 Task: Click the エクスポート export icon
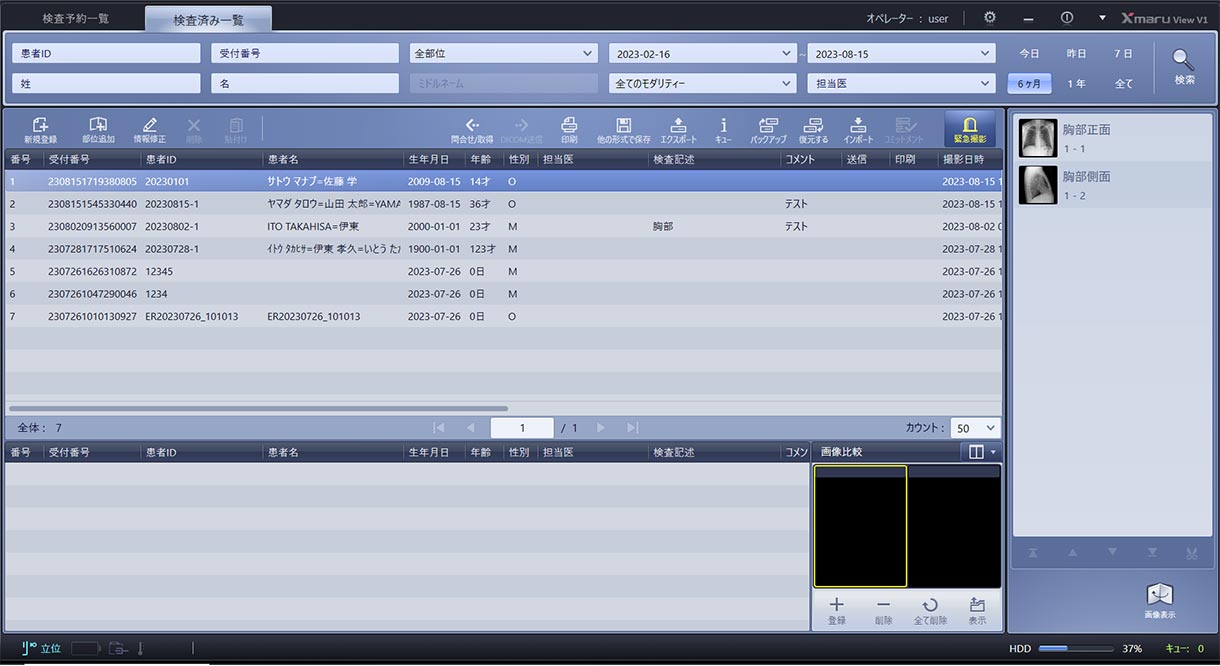[x=678, y=129]
